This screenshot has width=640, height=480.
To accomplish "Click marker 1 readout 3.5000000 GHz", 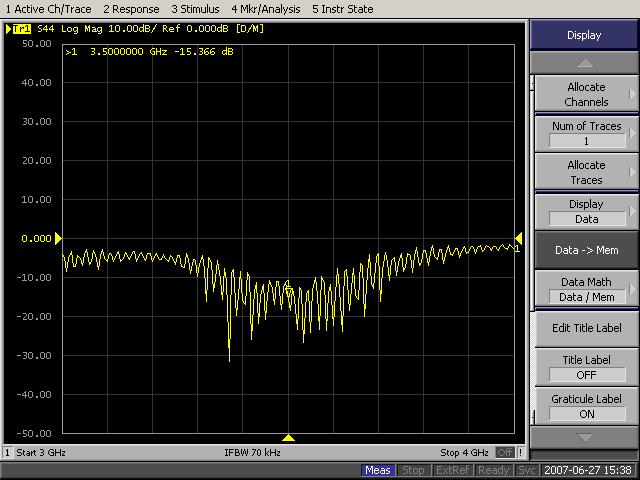I will point(149,52).
